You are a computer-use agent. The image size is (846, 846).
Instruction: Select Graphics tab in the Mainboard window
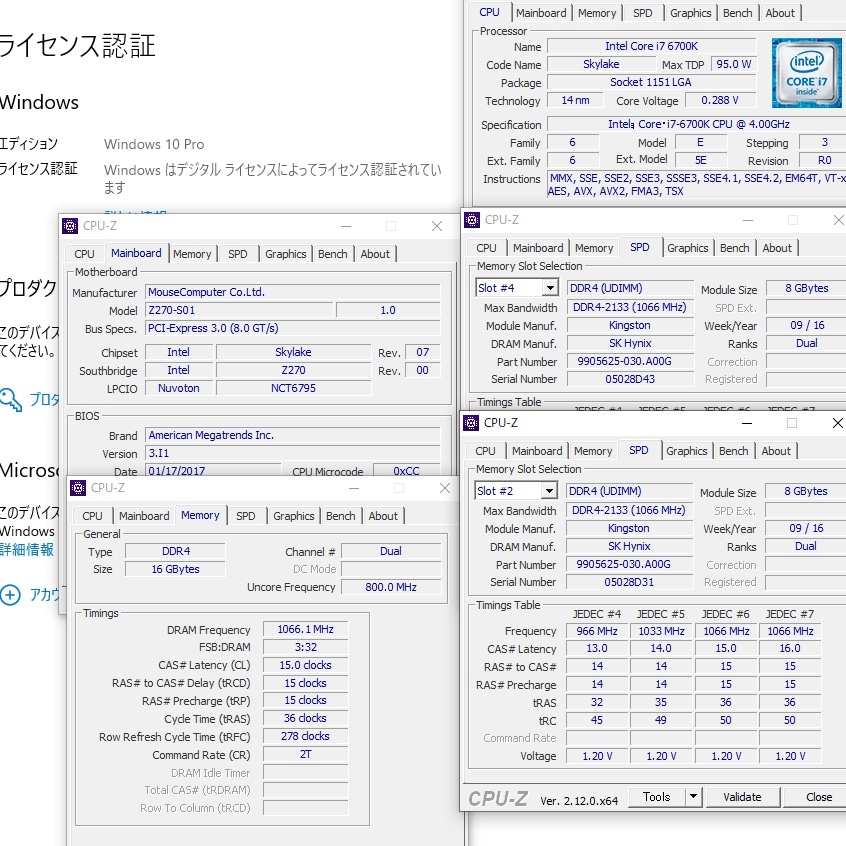pos(285,254)
